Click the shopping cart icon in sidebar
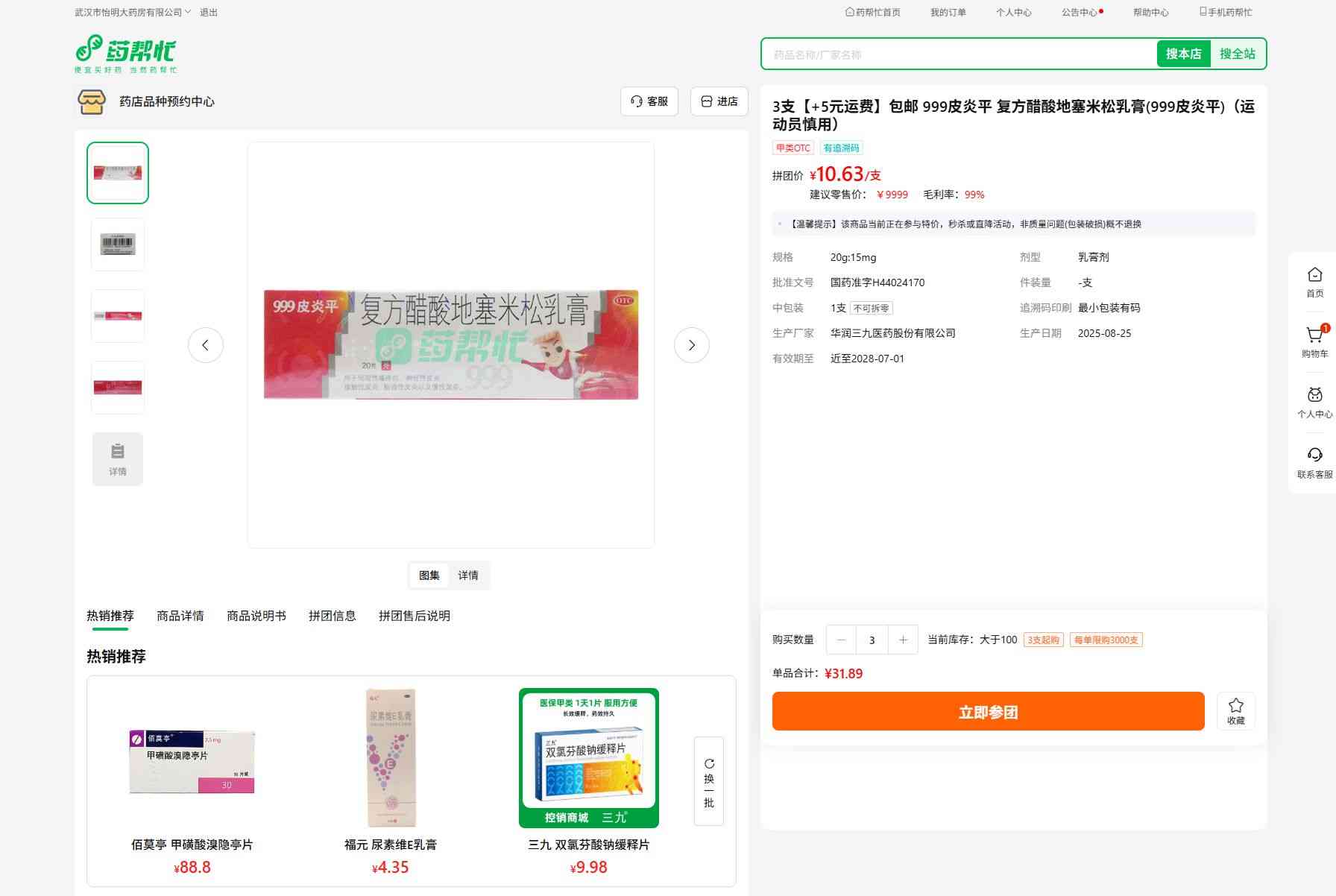The width and height of the screenshot is (1336, 896). point(1314,336)
